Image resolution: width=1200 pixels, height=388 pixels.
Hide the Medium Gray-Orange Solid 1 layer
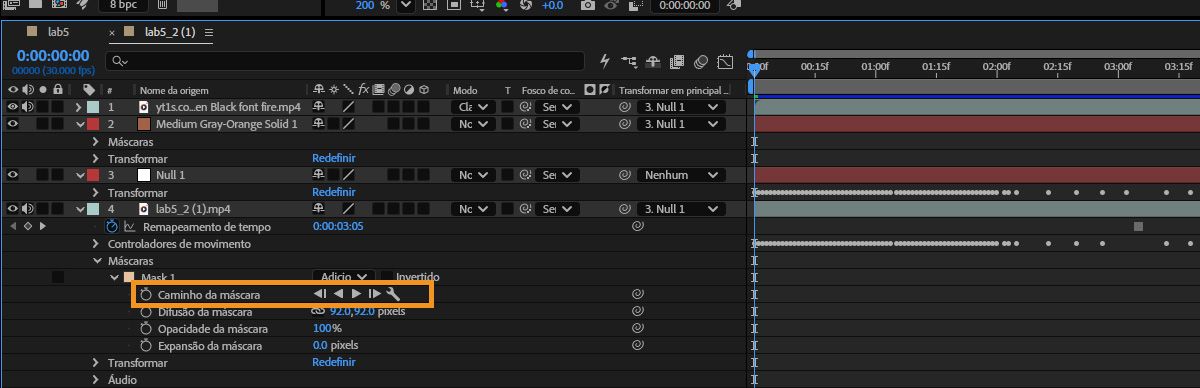pyautogui.click(x=13, y=124)
